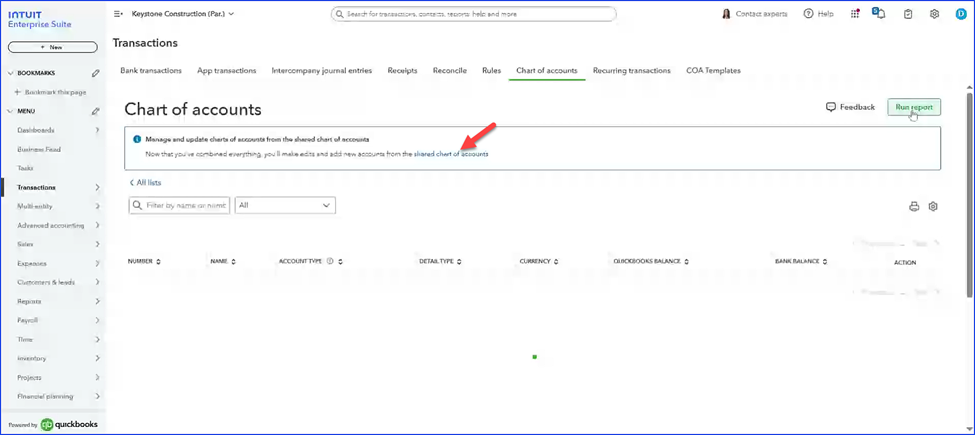Open the clipboard tasks icon in header
This screenshot has width=975, height=435.
(x=908, y=14)
